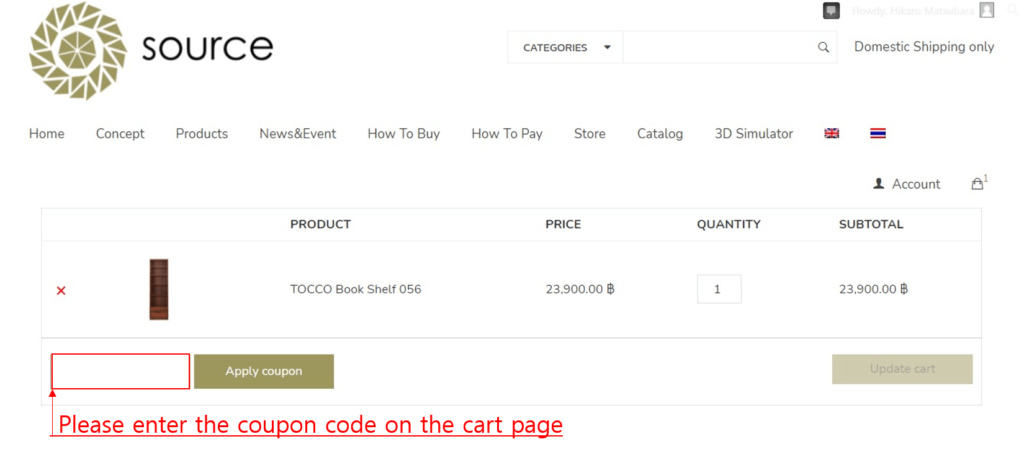Viewport: 1024px width, 452px height.
Task: Remove TOCCO Book Shelf with red X
Action: (61, 290)
